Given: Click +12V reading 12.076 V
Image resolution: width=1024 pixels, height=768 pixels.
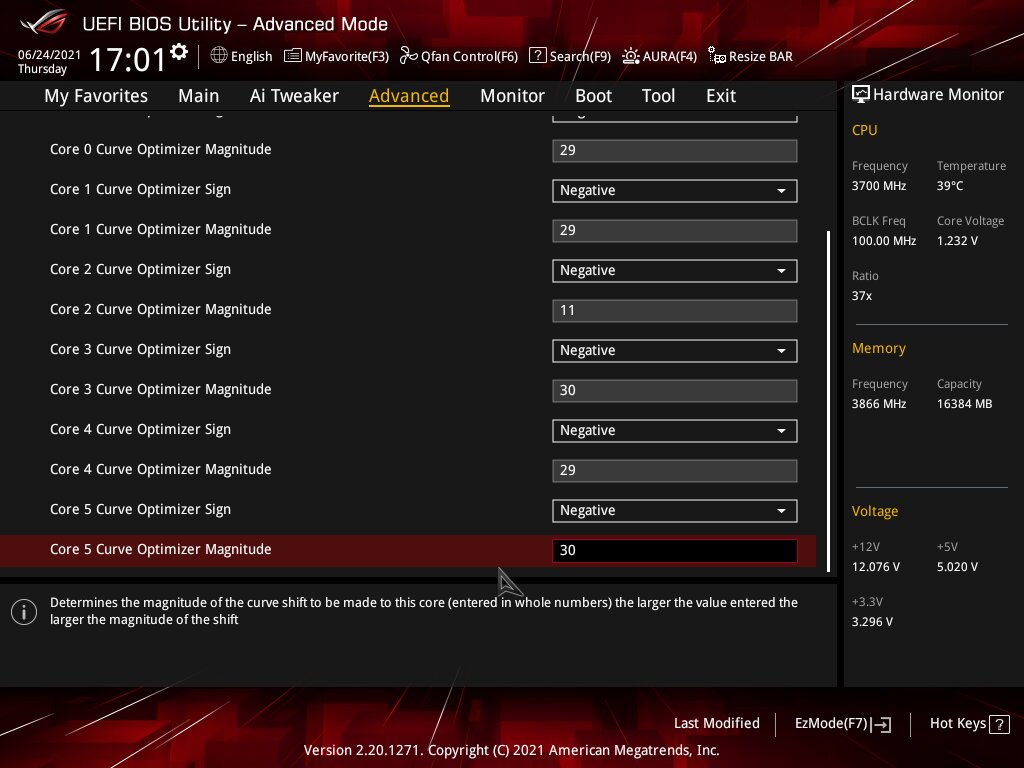Looking at the screenshot, I should coord(876,567).
